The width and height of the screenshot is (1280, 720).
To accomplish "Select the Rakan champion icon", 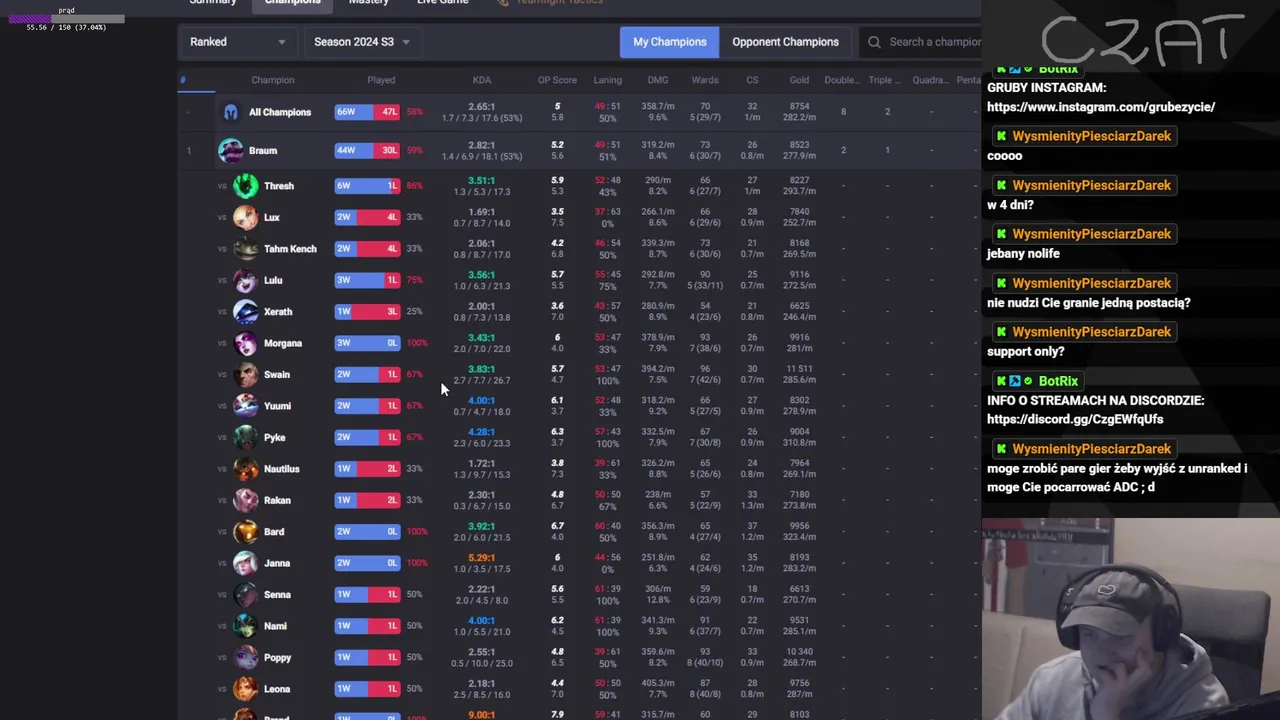I will pyautogui.click(x=245, y=500).
